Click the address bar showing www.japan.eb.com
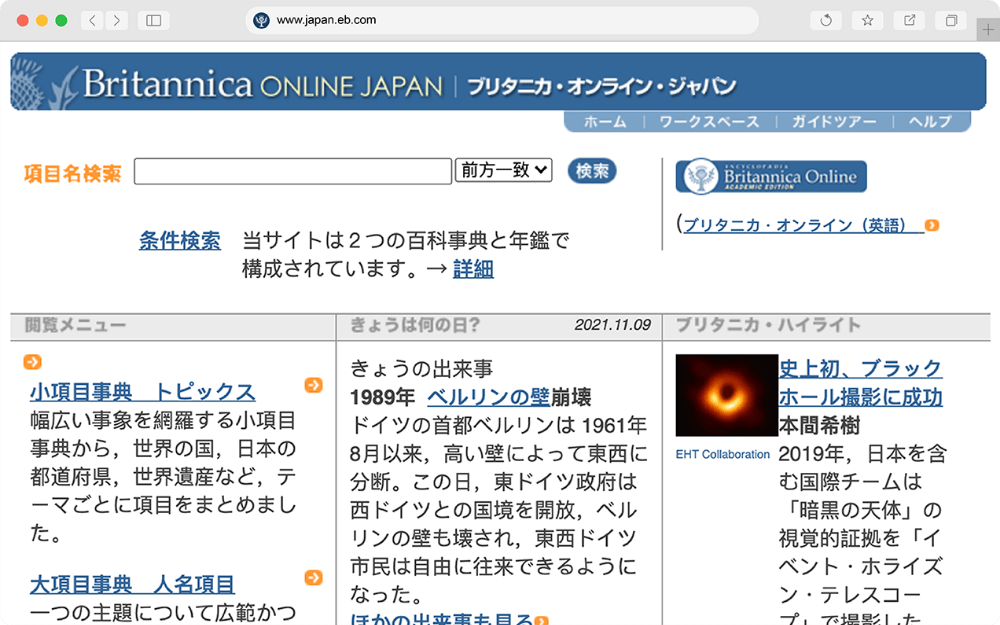The height and width of the screenshot is (625, 1000). coord(502,20)
